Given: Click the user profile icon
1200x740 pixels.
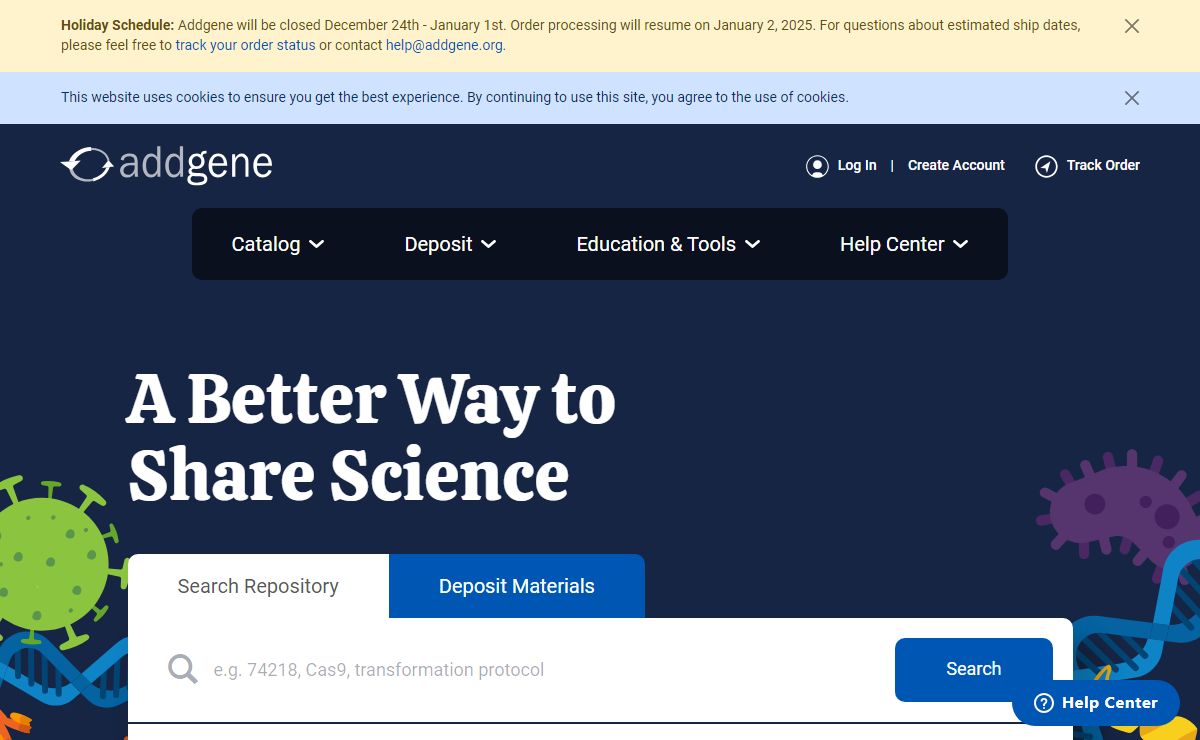Looking at the screenshot, I should [x=817, y=166].
